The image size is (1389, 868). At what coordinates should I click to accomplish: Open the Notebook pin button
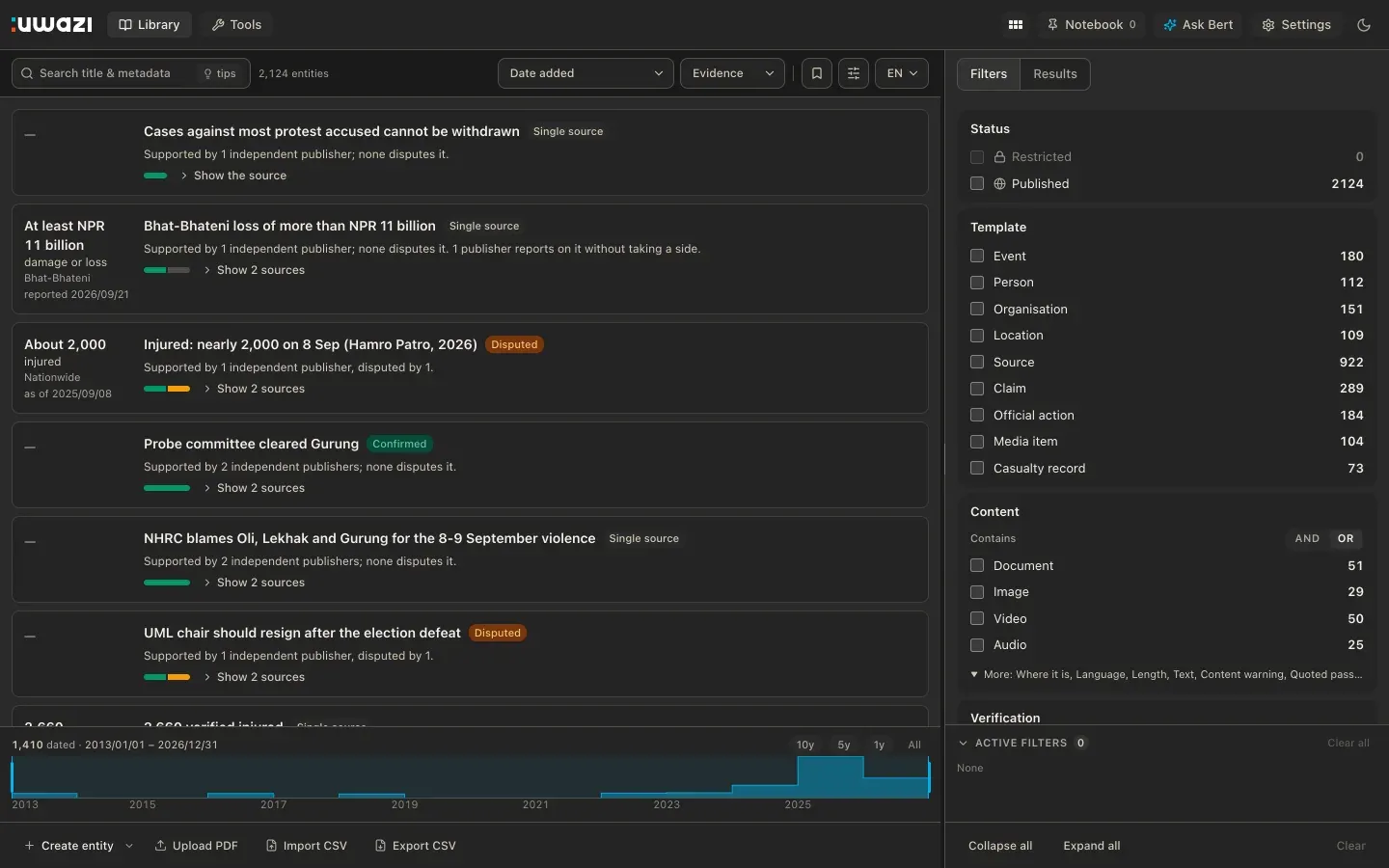[x=1092, y=25]
